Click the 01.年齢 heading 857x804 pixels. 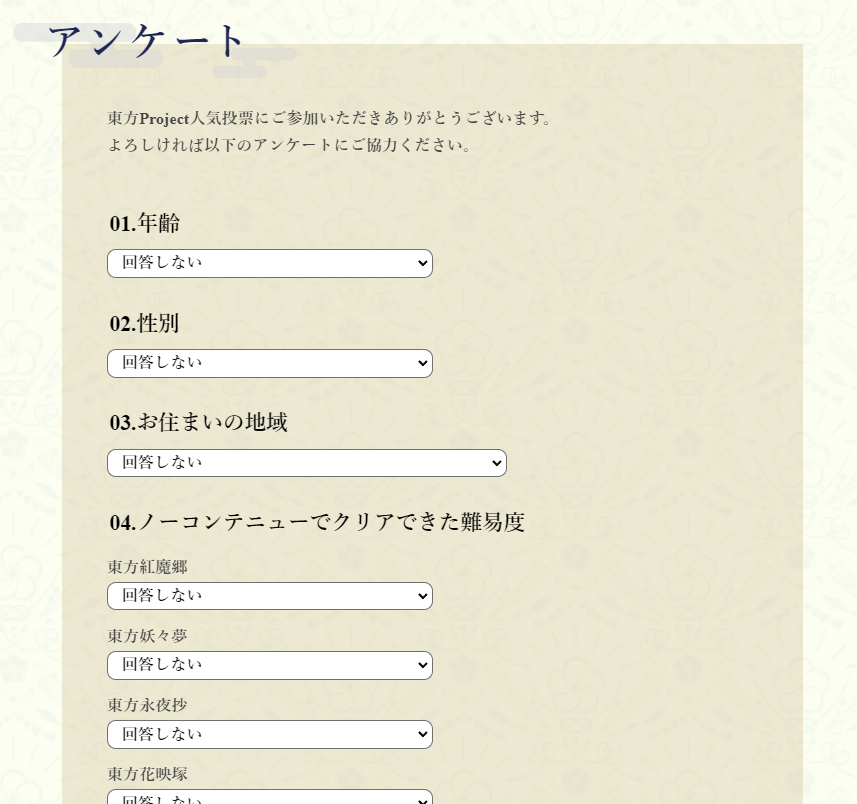pos(145,223)
